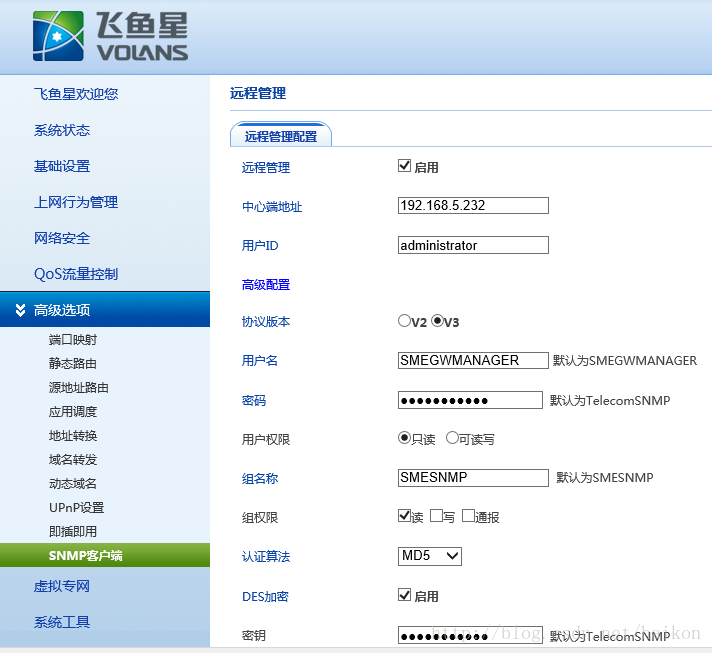Focus the 中心端地址 input field
Viewport: 712px width, 653px height.
pyautogui.click(x=473, y=205)
